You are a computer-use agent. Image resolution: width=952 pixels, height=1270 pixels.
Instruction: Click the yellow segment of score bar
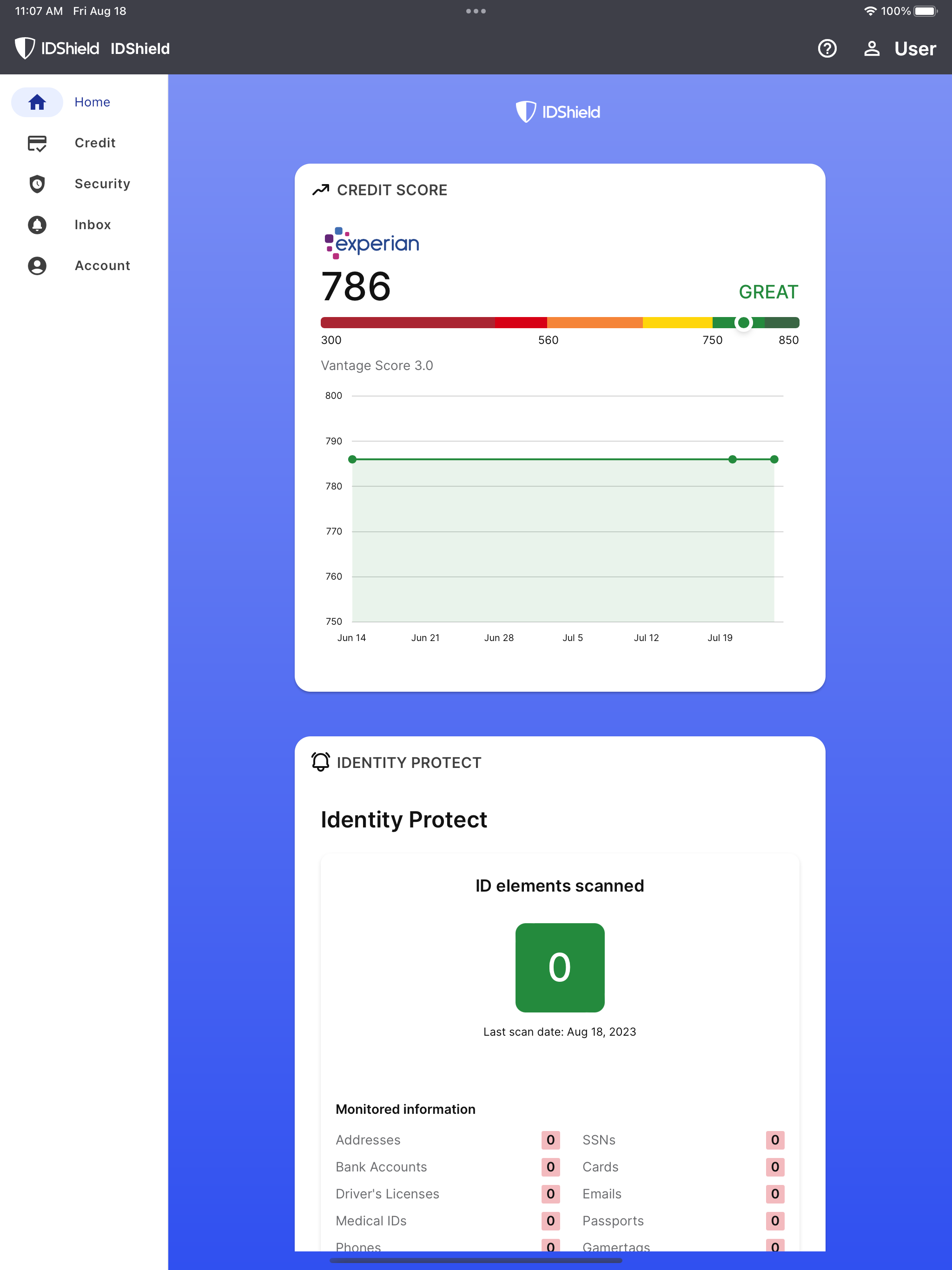point(678,323)
